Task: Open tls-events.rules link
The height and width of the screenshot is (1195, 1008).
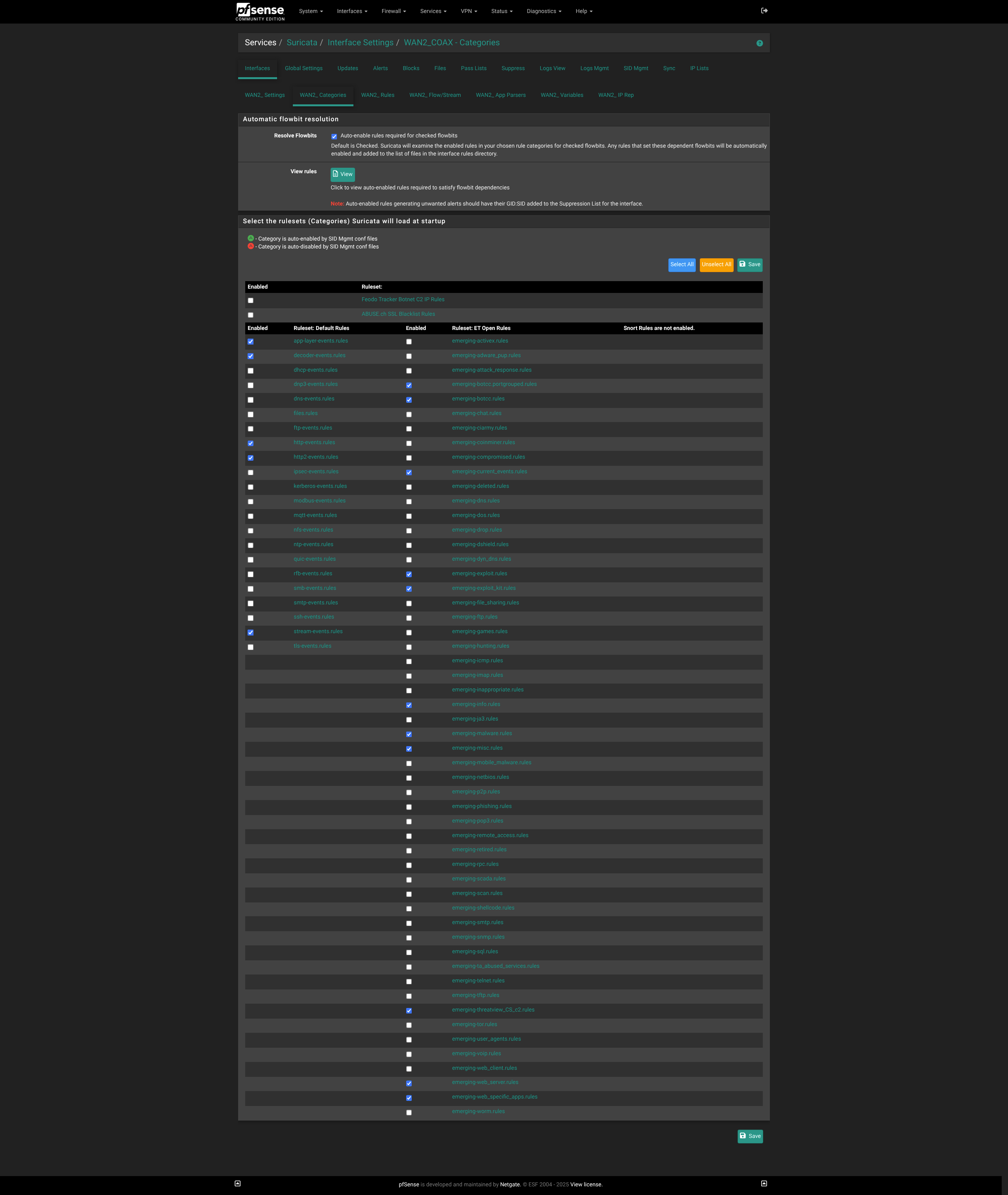Action: point(312,647)
